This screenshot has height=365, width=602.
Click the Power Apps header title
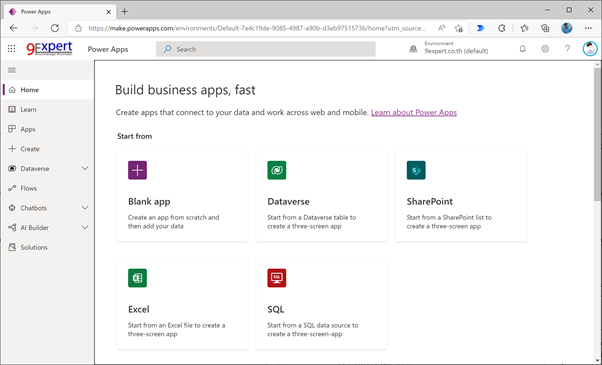coord(108,49)
